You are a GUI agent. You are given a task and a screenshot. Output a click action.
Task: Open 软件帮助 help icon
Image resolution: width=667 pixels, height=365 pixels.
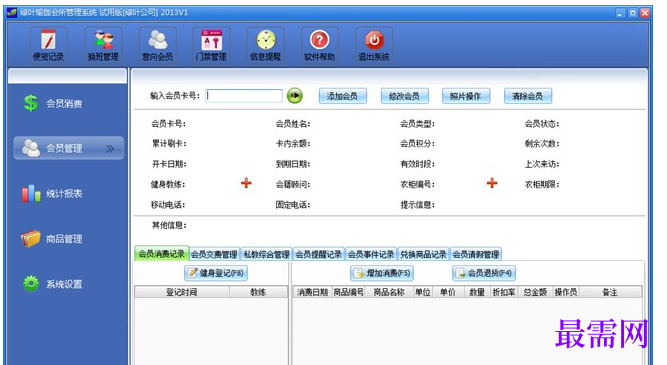(x=320, y=45)
